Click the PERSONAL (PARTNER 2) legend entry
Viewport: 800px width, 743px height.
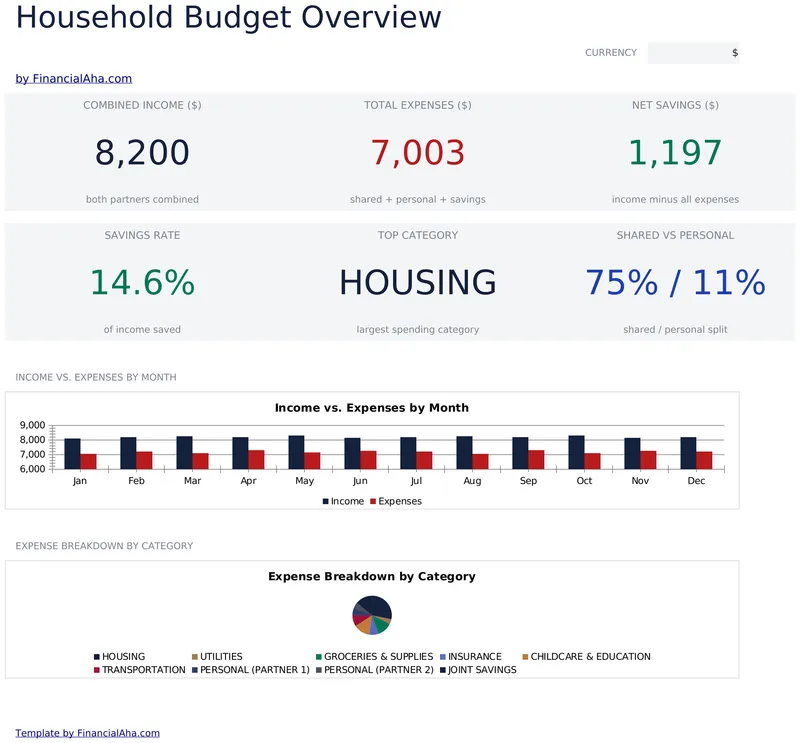click(x=374, y=670)
